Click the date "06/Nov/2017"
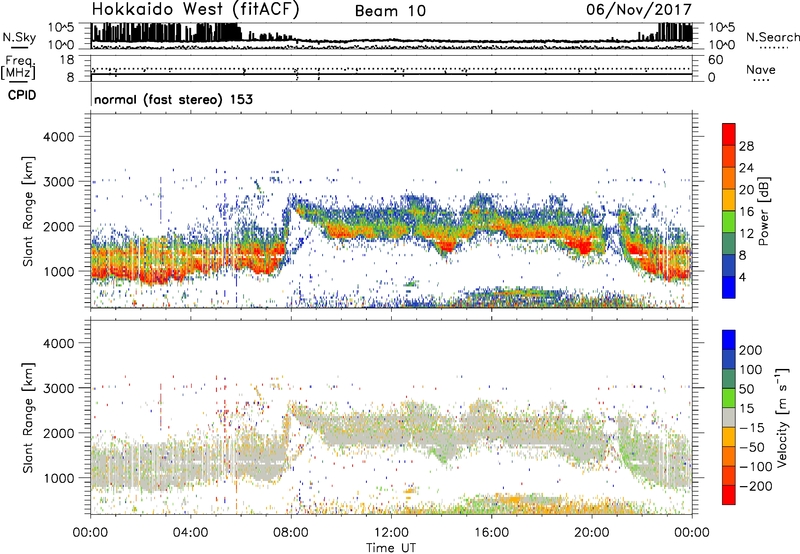Screen dimensions: 800x554 pyautogui.click(x=639, y=9)
